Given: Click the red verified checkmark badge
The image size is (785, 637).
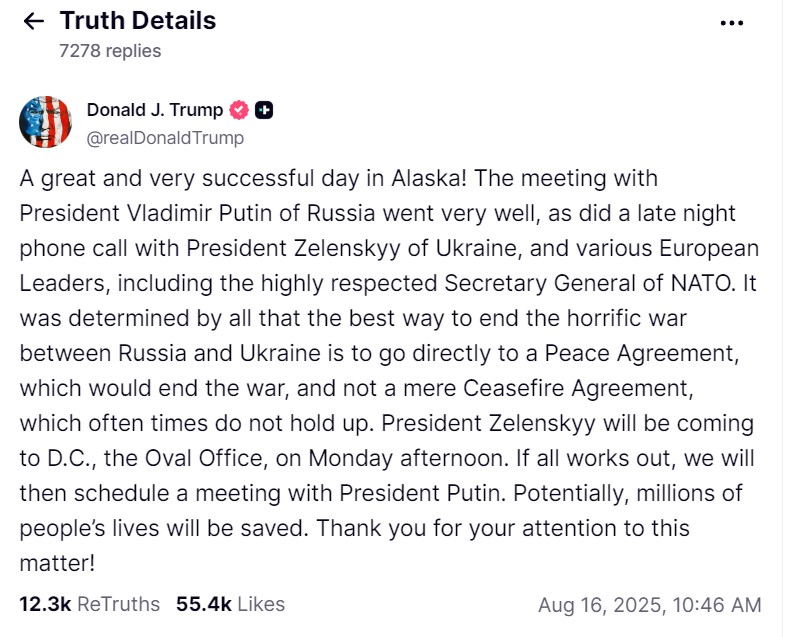Looking at the screenshot, I should pyautogui.click(x=239, y=110).
